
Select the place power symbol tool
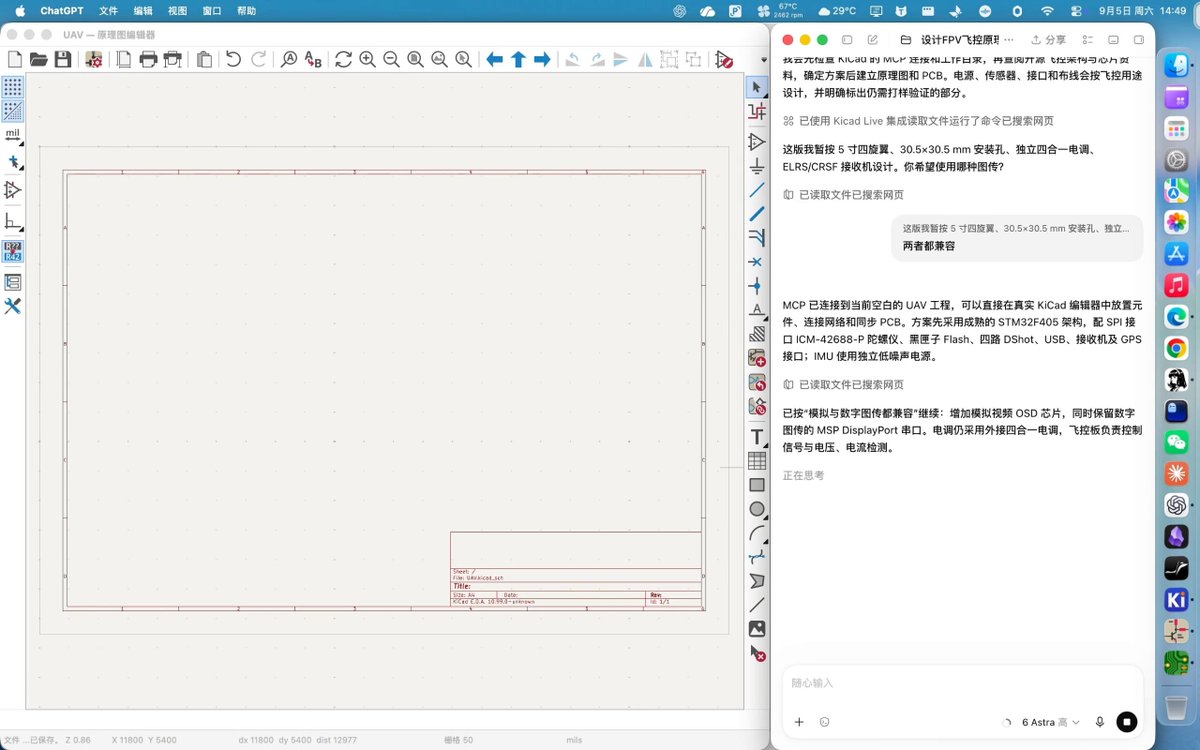[x=757, y=166]
